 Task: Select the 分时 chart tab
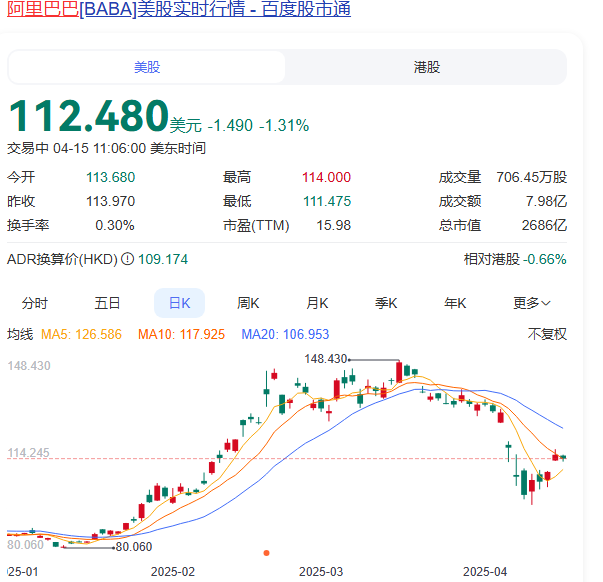point(35,303)
